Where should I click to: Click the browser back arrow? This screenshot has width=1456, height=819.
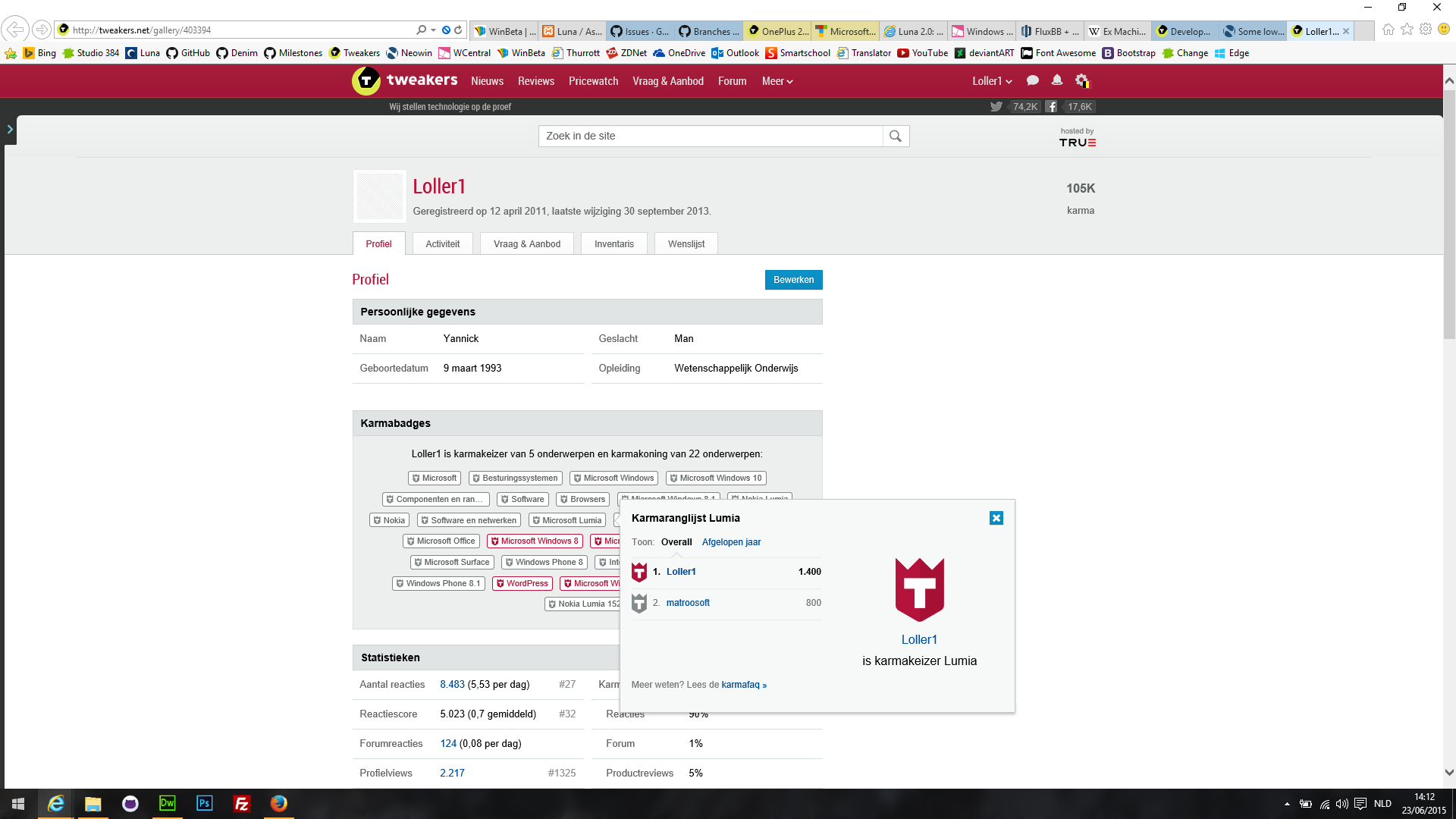(x=14, y=30)
